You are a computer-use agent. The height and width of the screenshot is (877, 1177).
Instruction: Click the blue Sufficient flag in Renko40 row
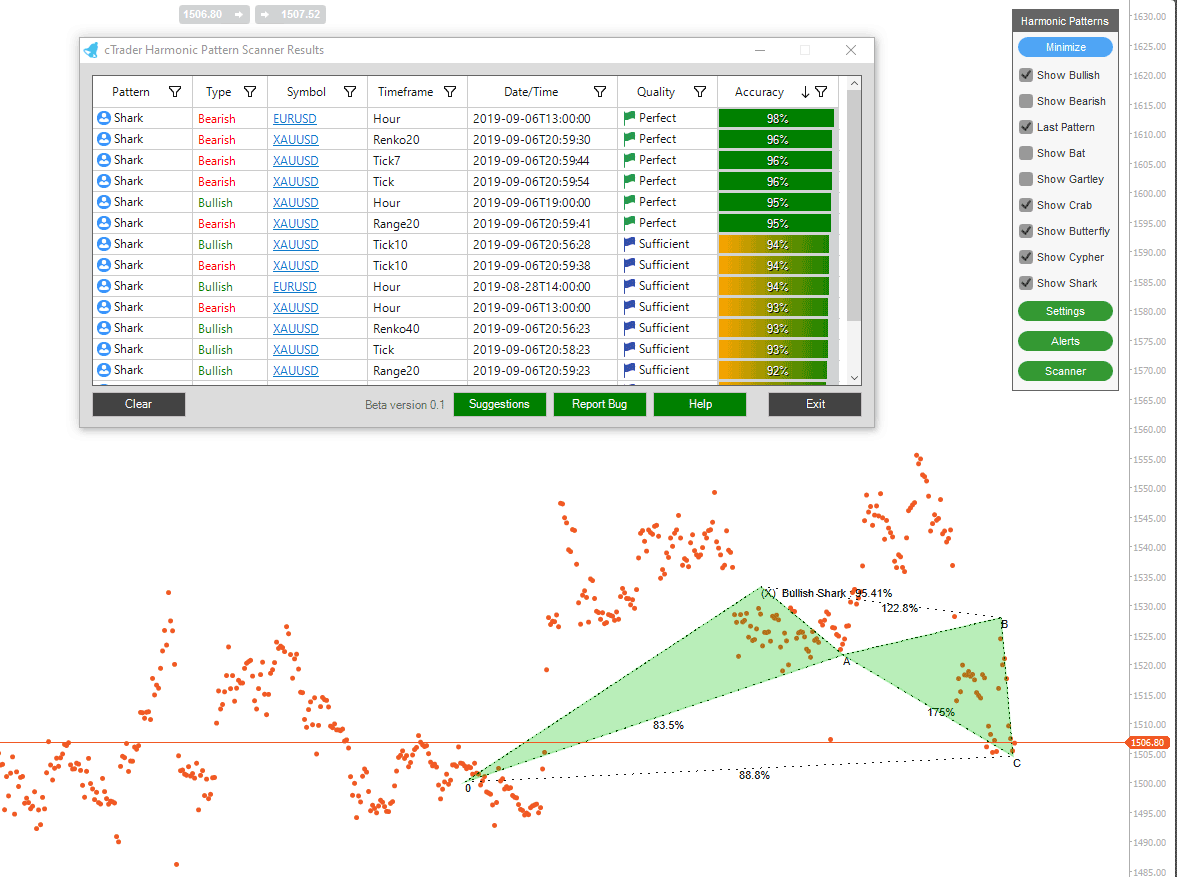pyautogui.click(x=629, y=328)
